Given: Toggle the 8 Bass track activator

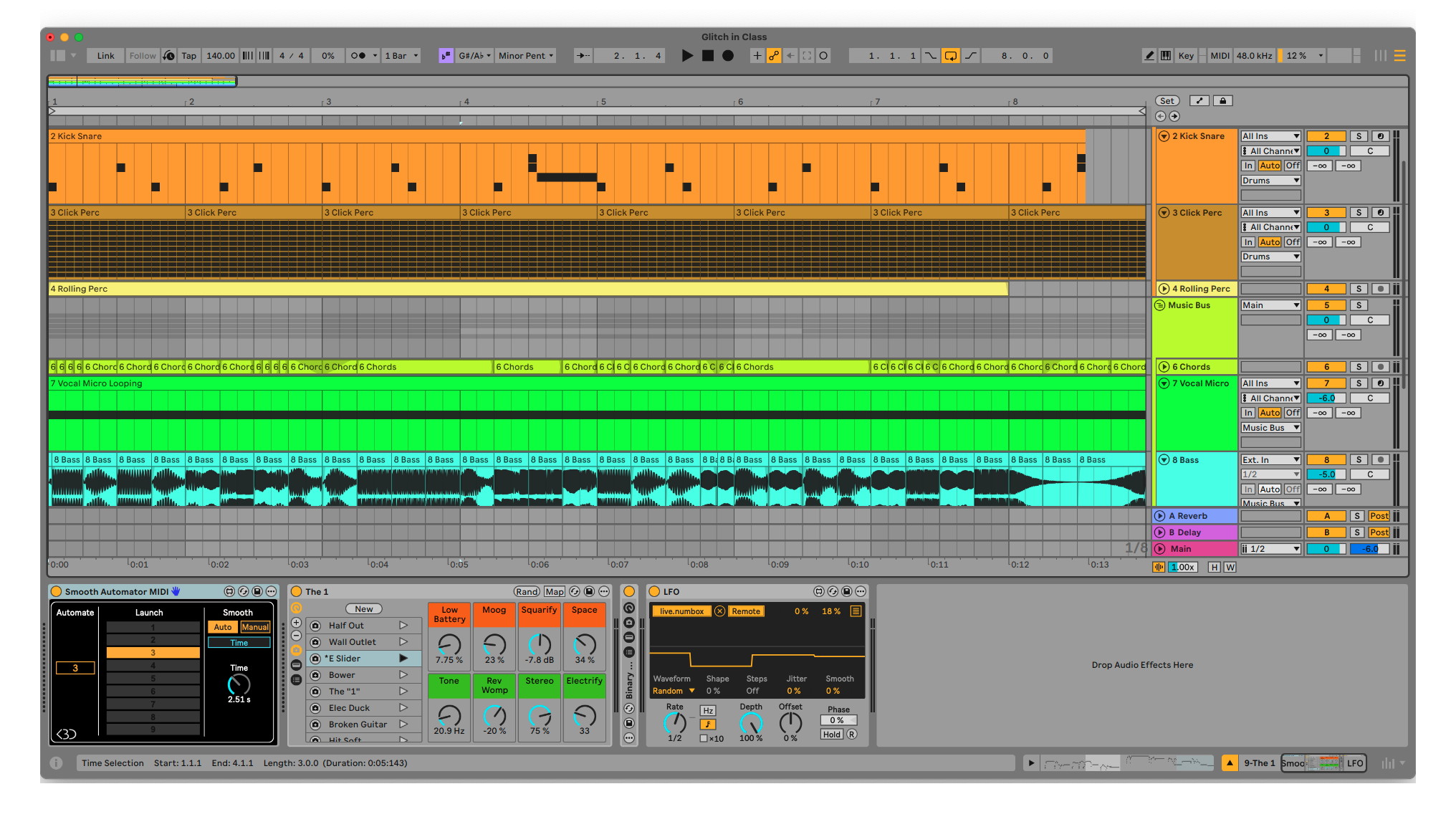Looking at the screenshot, I should coord(1326,460).
